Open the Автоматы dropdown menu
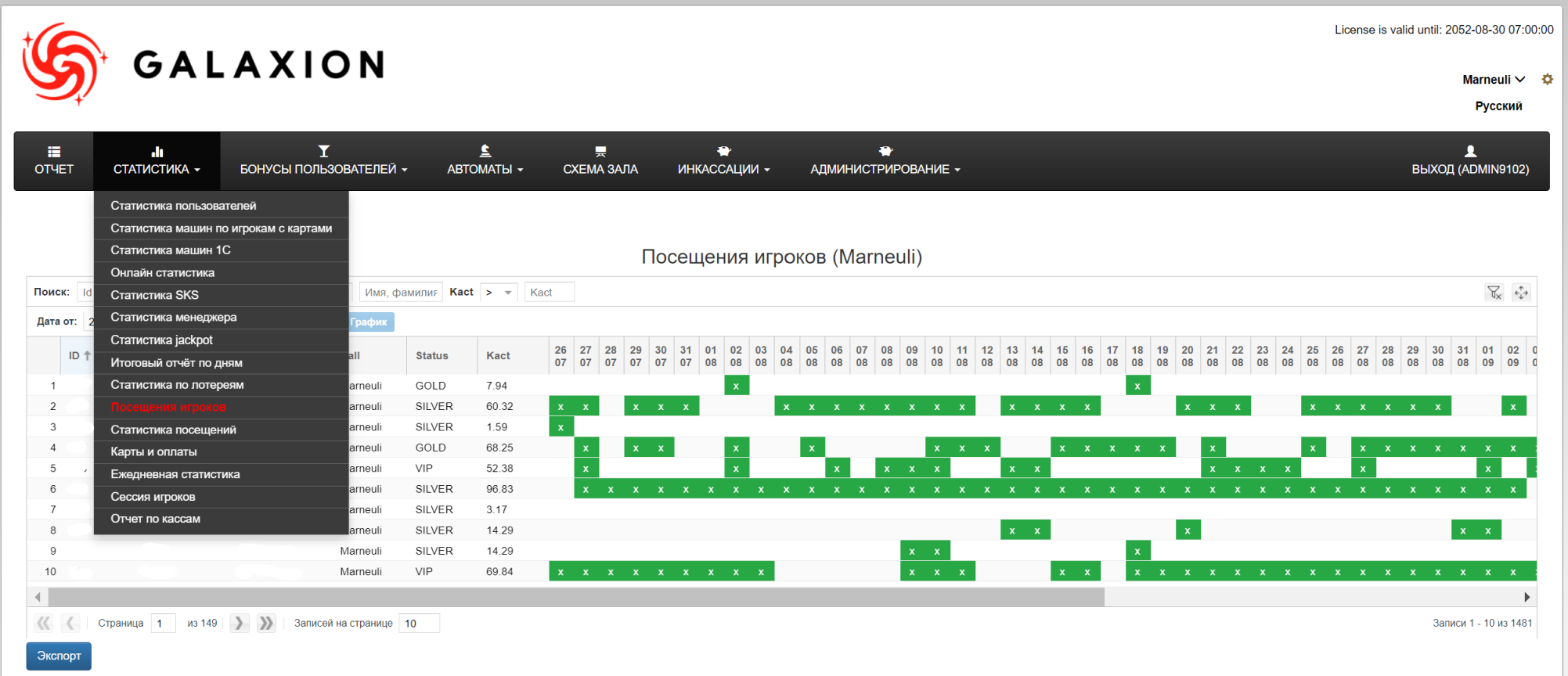1568x676 pixels. click(485, 160)
